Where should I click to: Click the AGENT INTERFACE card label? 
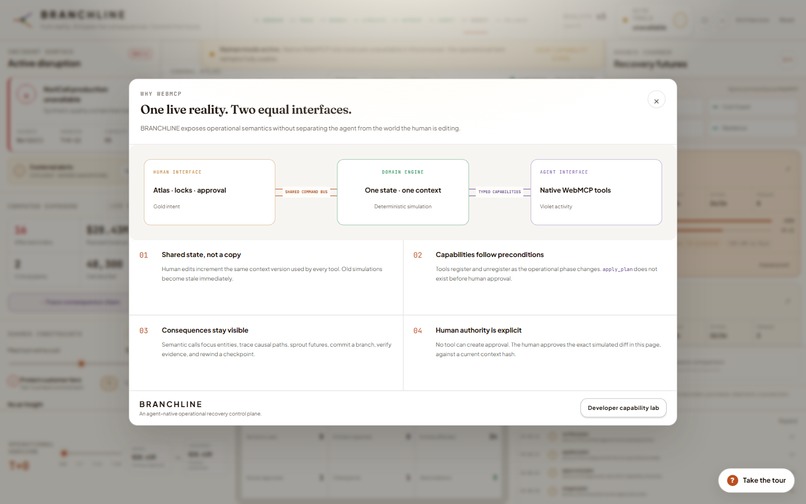pos(563,172)
